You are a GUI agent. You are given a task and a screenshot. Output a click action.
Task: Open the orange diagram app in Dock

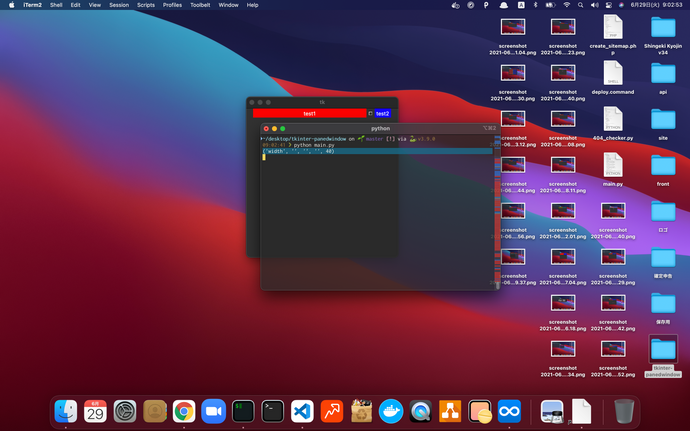point(450,411)
